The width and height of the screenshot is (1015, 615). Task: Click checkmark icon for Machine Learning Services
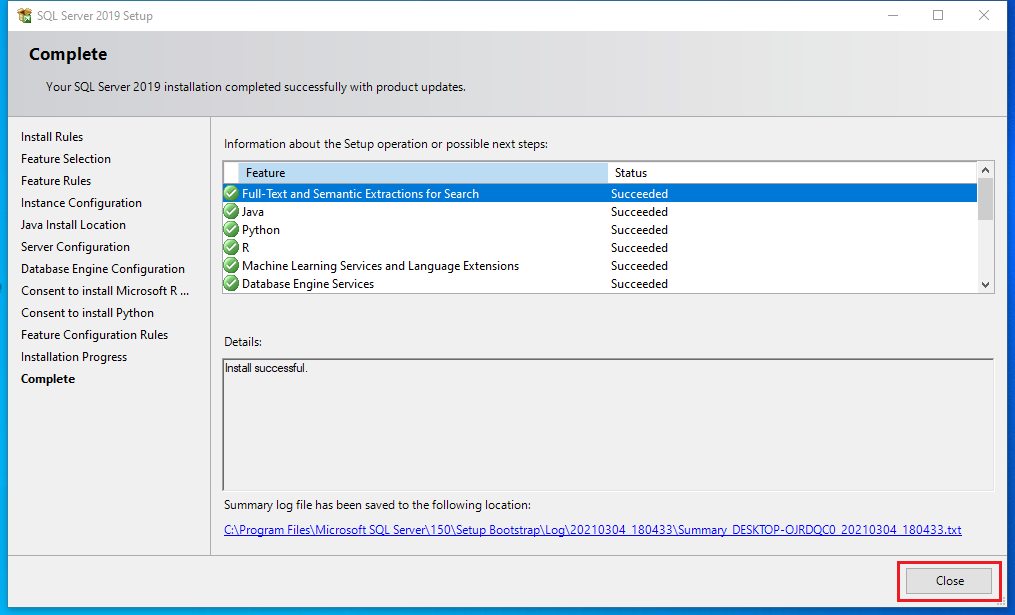[231, 266]
